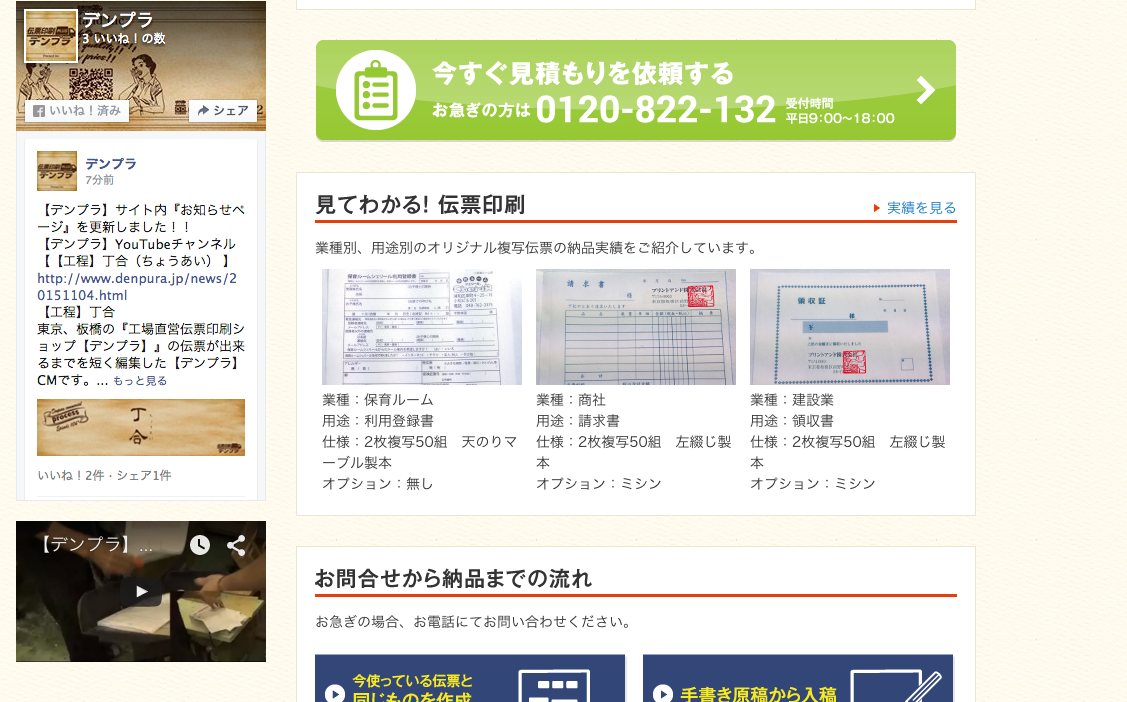
Task: Click the 丁合 process image in post
Action: 141,427
